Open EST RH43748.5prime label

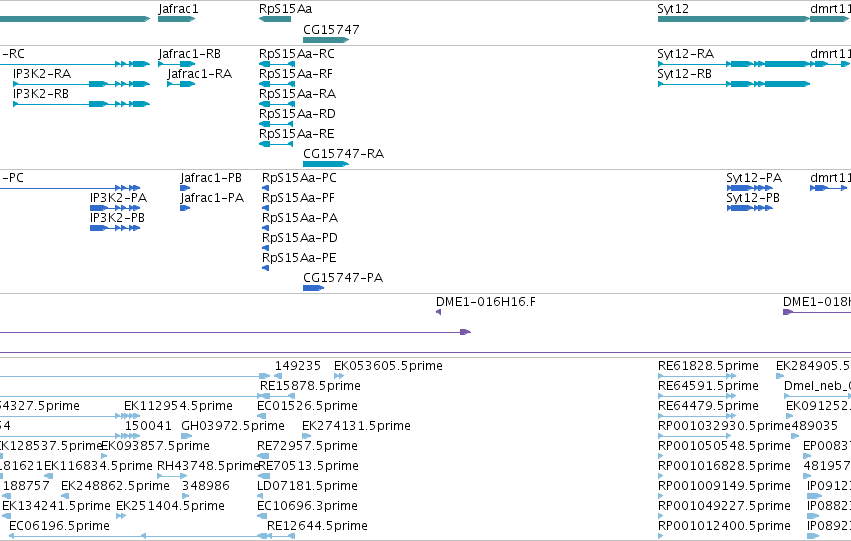tap(208, 467)
